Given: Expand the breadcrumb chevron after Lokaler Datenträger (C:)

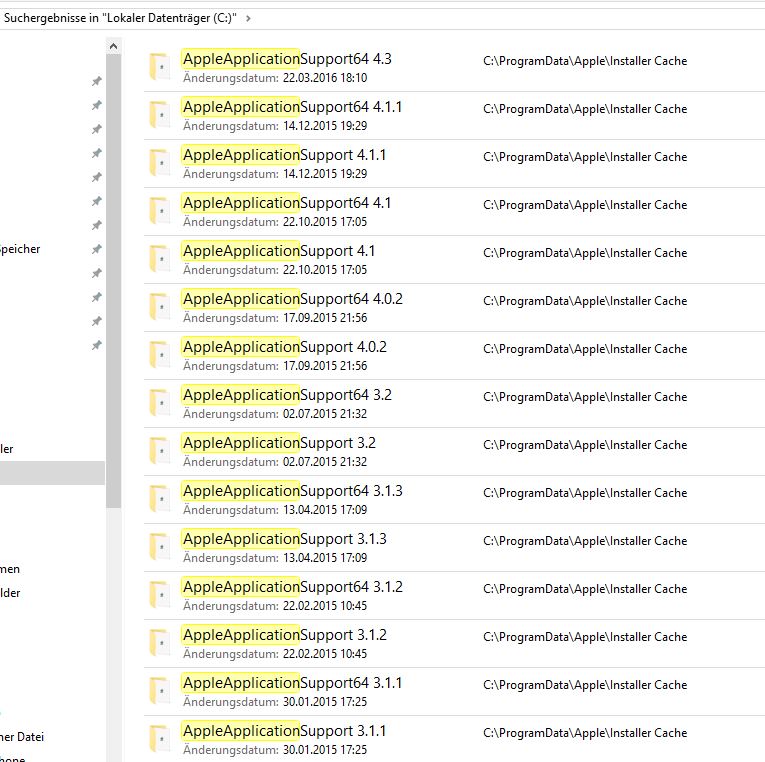Looking at the screenshot, I should pyautogui.click(x=248, y=19).
